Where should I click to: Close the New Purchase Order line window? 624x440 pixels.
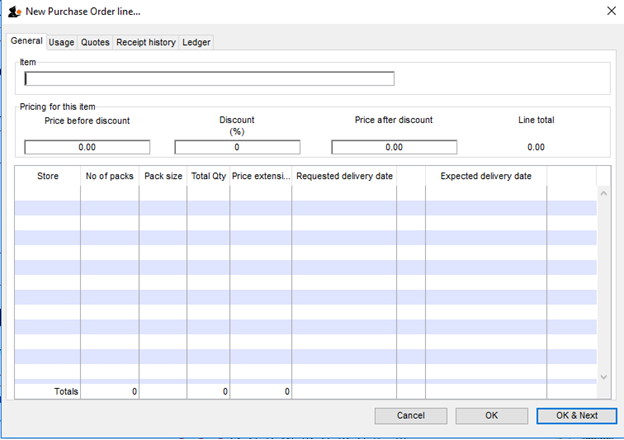[x=610, y=10]
